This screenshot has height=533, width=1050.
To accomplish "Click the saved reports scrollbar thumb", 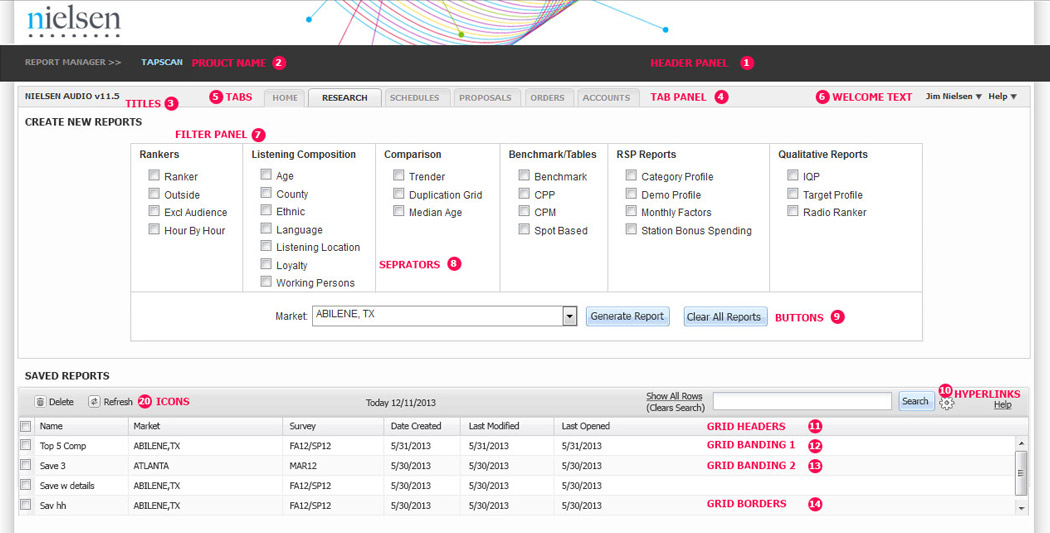I will click(1021, 473).
